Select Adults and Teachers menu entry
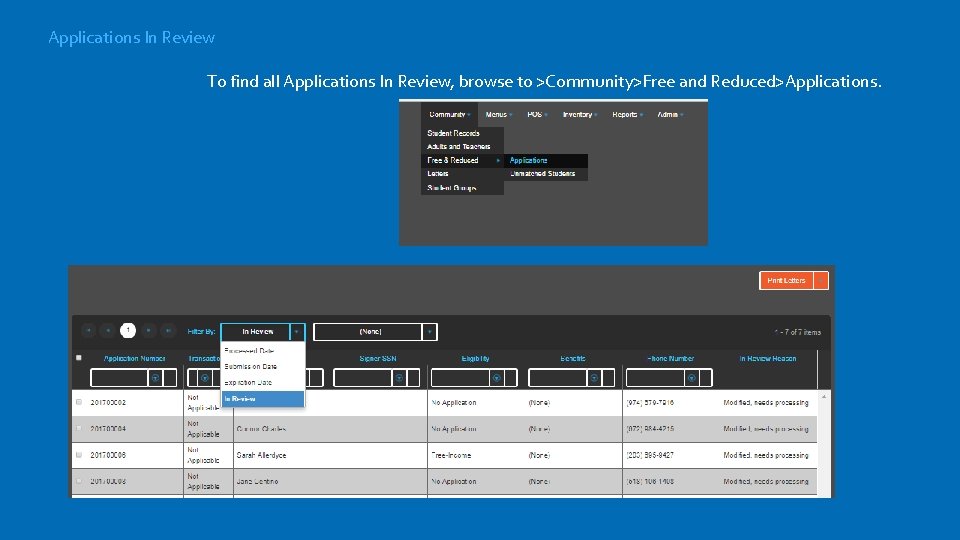Image resolution: width=960 pixels, height=540 pixels. (462, 147)
